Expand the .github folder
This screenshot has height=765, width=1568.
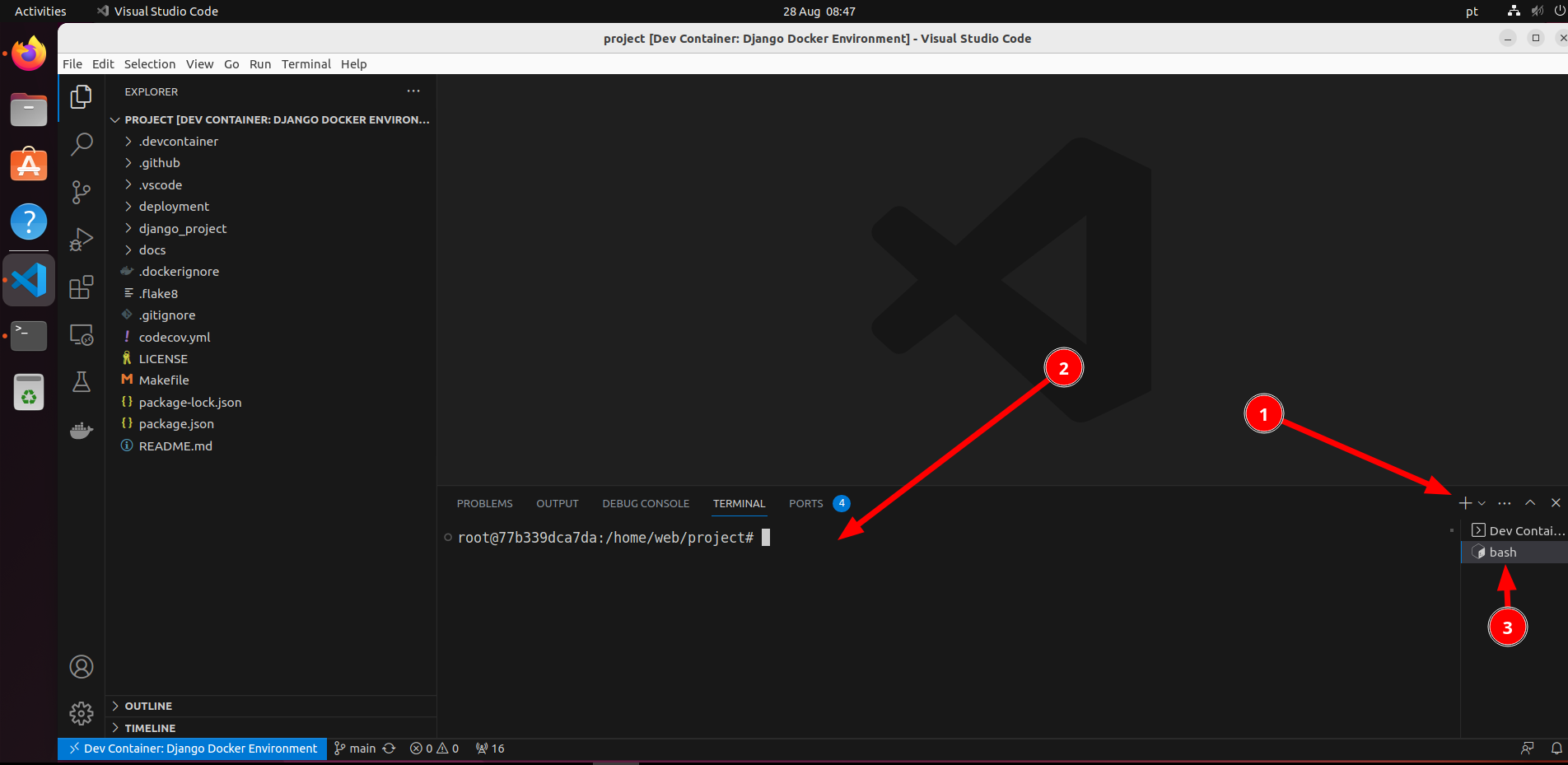[x=271, y=163]
